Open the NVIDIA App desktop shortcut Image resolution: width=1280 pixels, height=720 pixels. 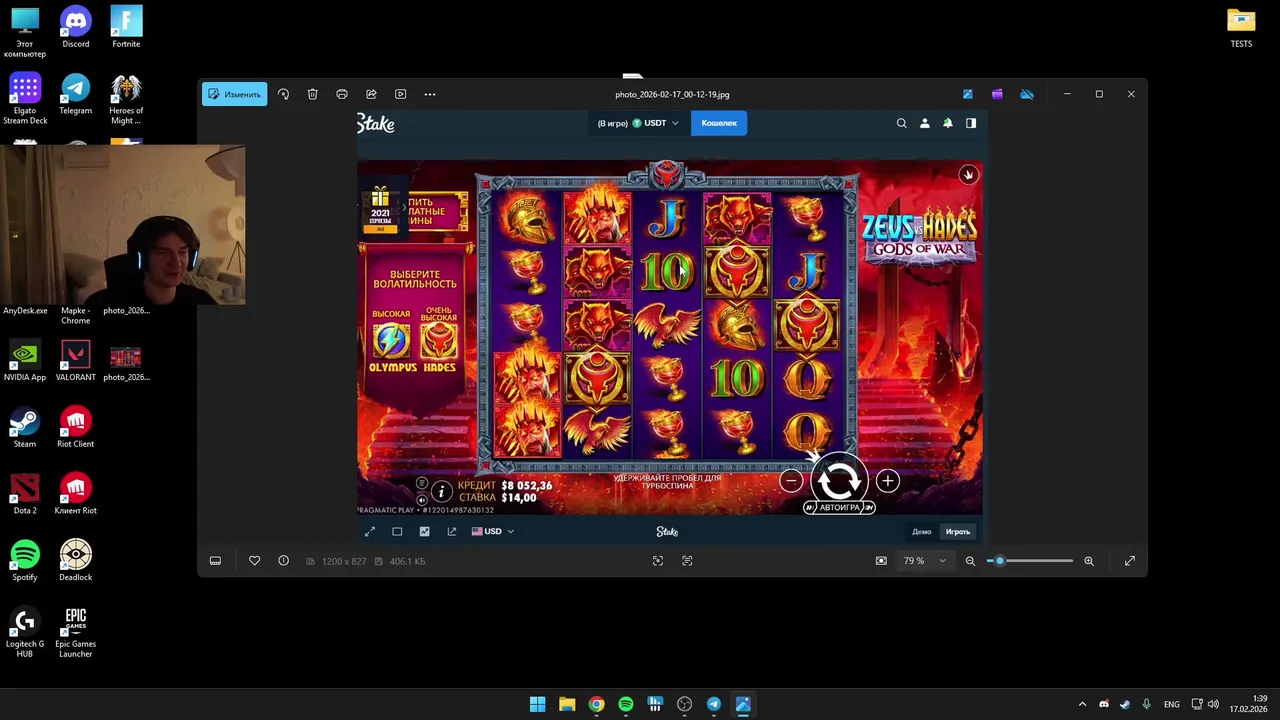pyautogui.click(x=25, y=361)
